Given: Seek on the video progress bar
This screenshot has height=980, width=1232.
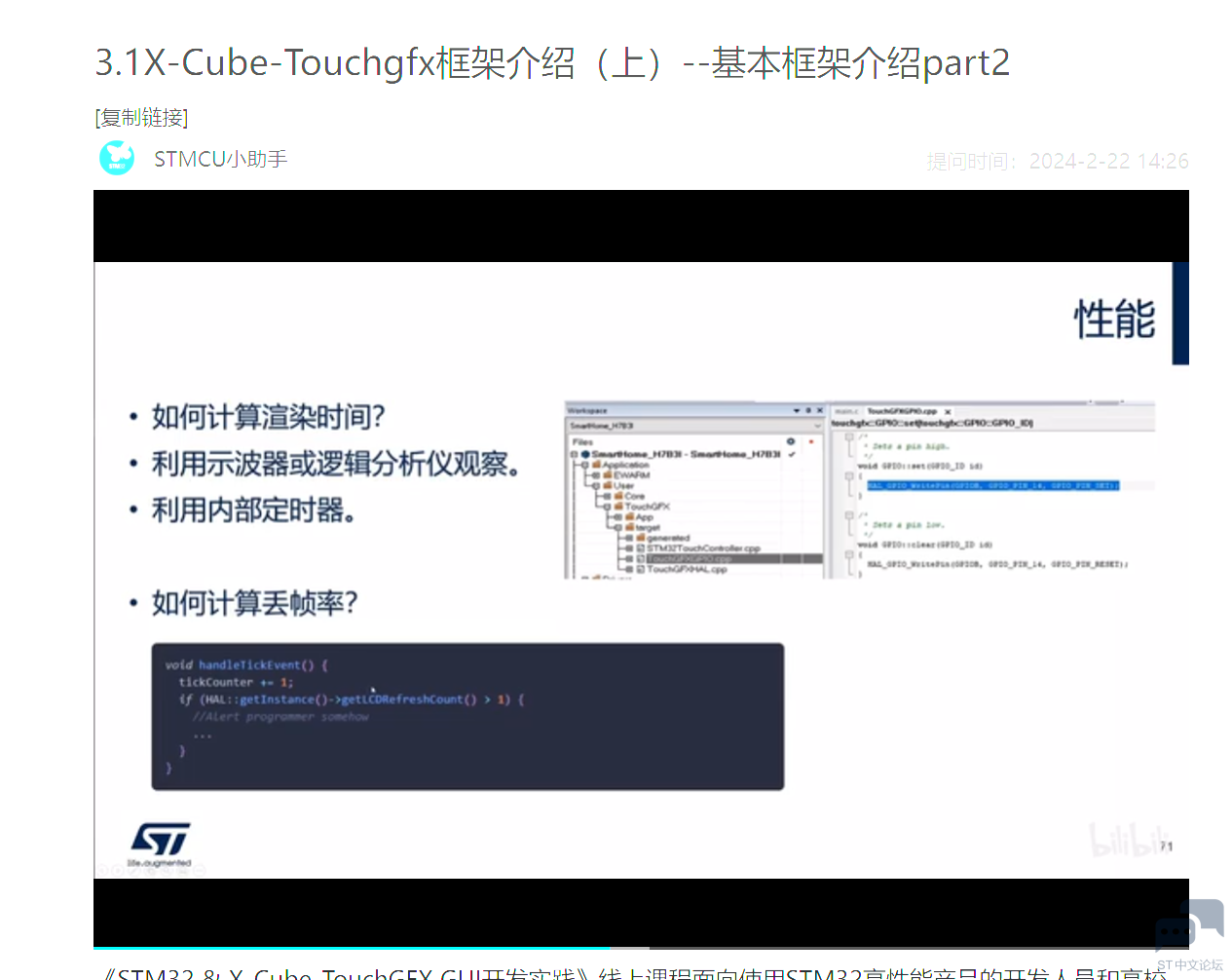Looking at the screenshot, I should 641,947.
